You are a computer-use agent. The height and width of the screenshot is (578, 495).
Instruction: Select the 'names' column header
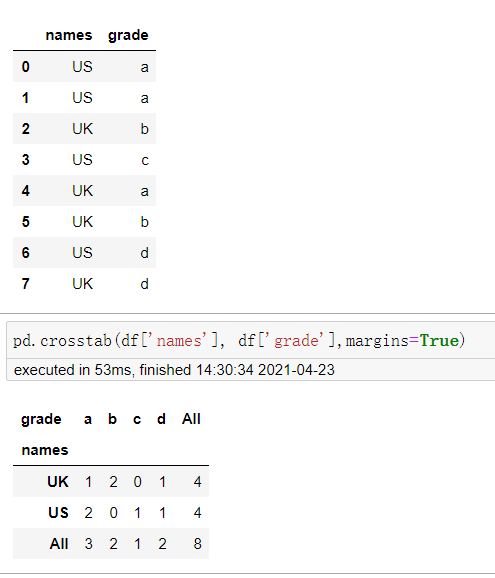tap(69, 35)
